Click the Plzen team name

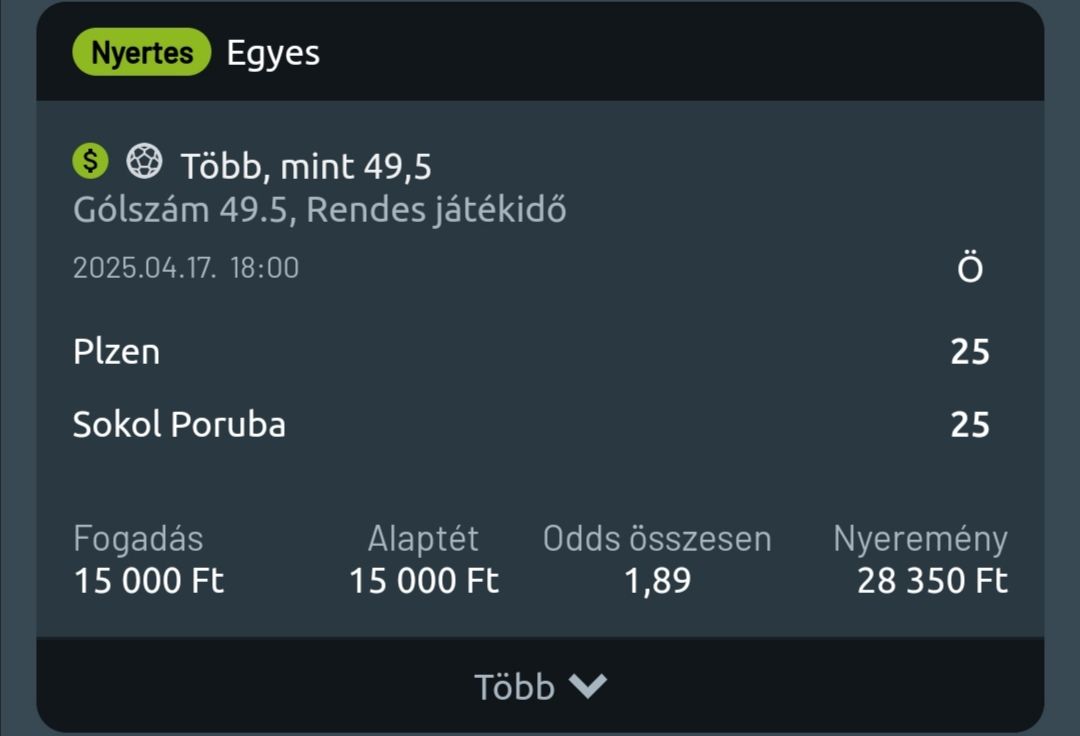coord(116,351)
